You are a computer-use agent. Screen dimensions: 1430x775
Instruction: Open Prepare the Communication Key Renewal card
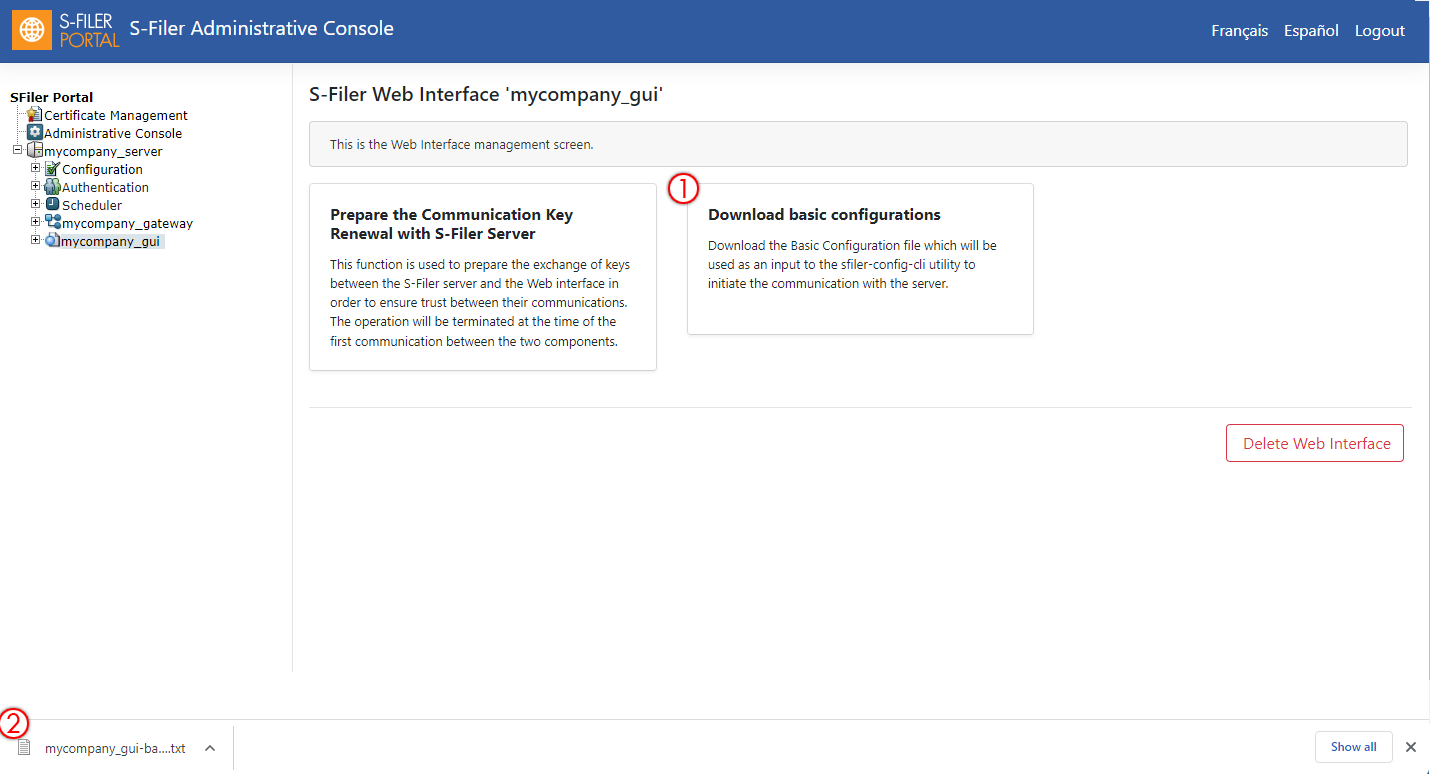[x=483, y=277]
